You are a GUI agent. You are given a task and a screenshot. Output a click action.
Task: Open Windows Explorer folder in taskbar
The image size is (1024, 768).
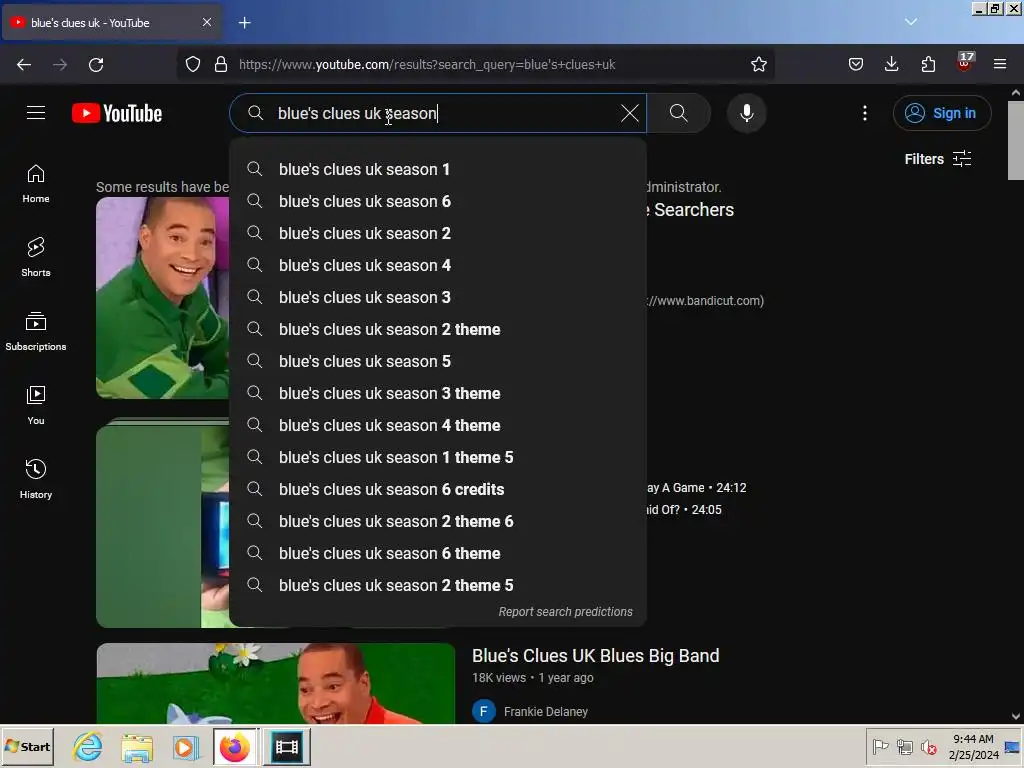[137, 747]
